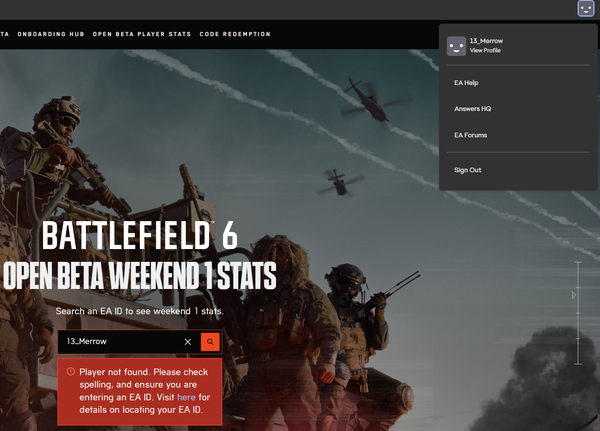
Task: Follow the 'here' link in error message
Action: [186, 397]
